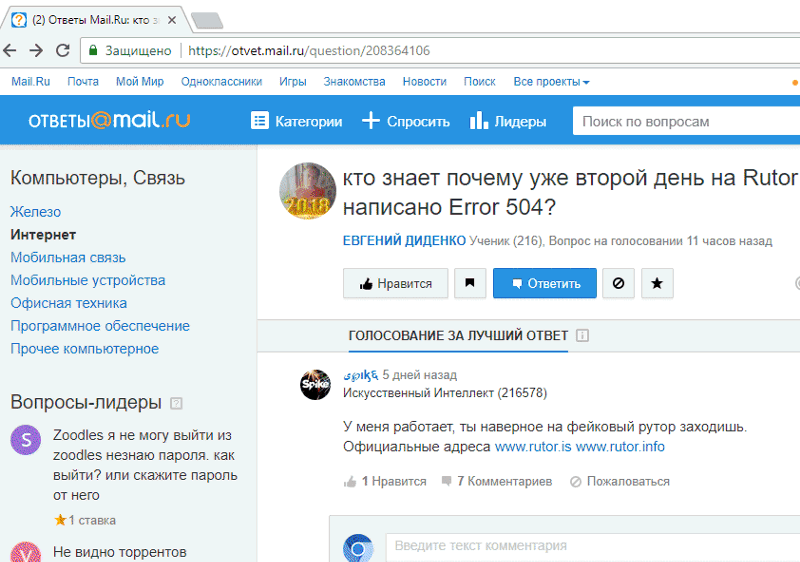The image size is (800, 562).
Task: Open Офисная техника category
Action: tap(68, 303)
